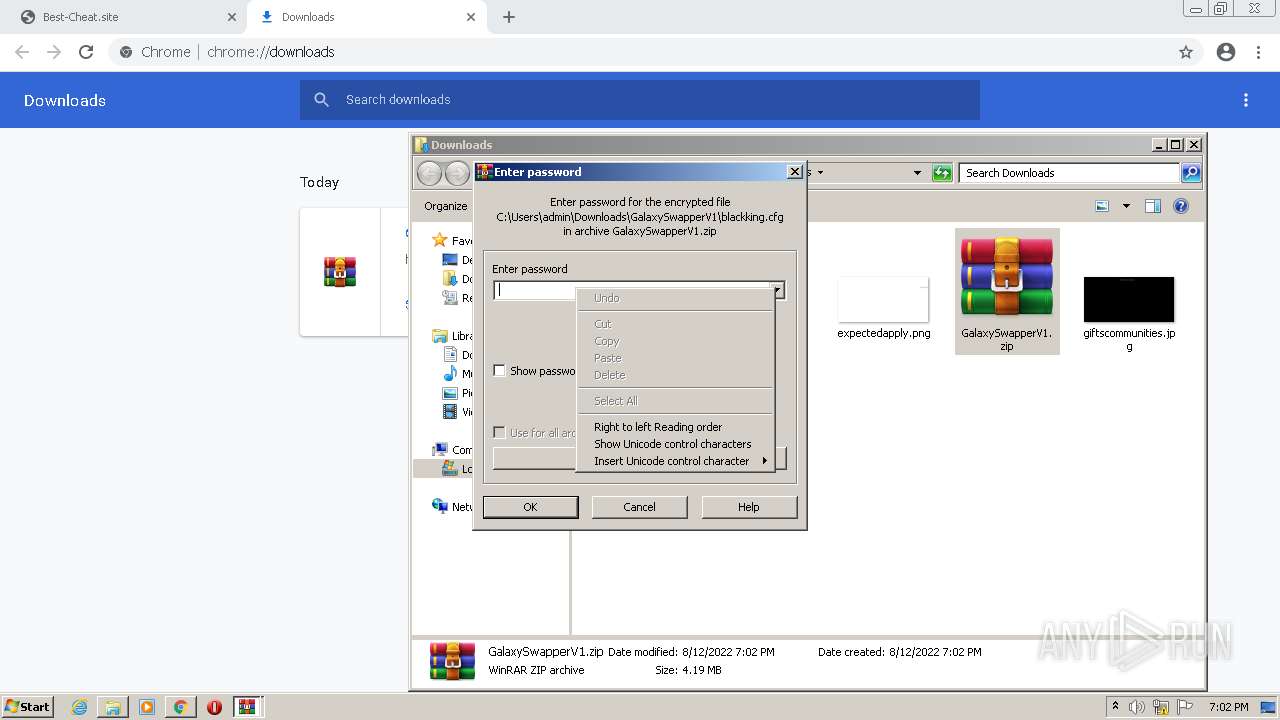
Task: Switch to the Downloads tab
Action: pyautogui.click(x=368, y=17)
